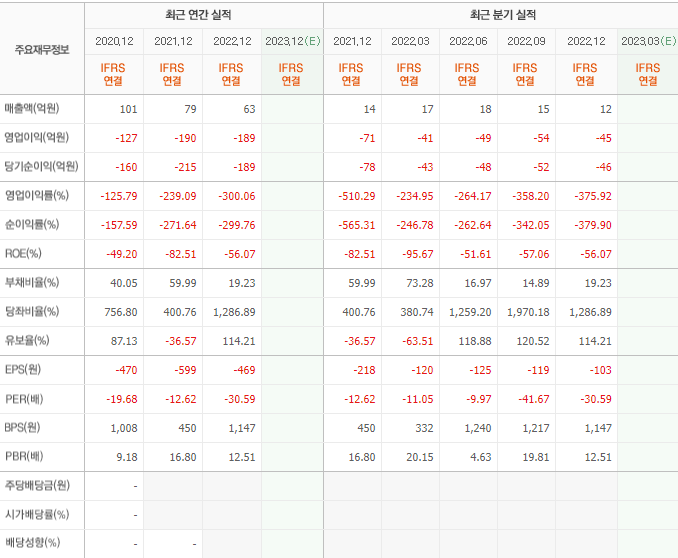Click the 2022.06 column header
Image resolution: width=678 pixels, height=558 pixels.
tap(468, 41)
